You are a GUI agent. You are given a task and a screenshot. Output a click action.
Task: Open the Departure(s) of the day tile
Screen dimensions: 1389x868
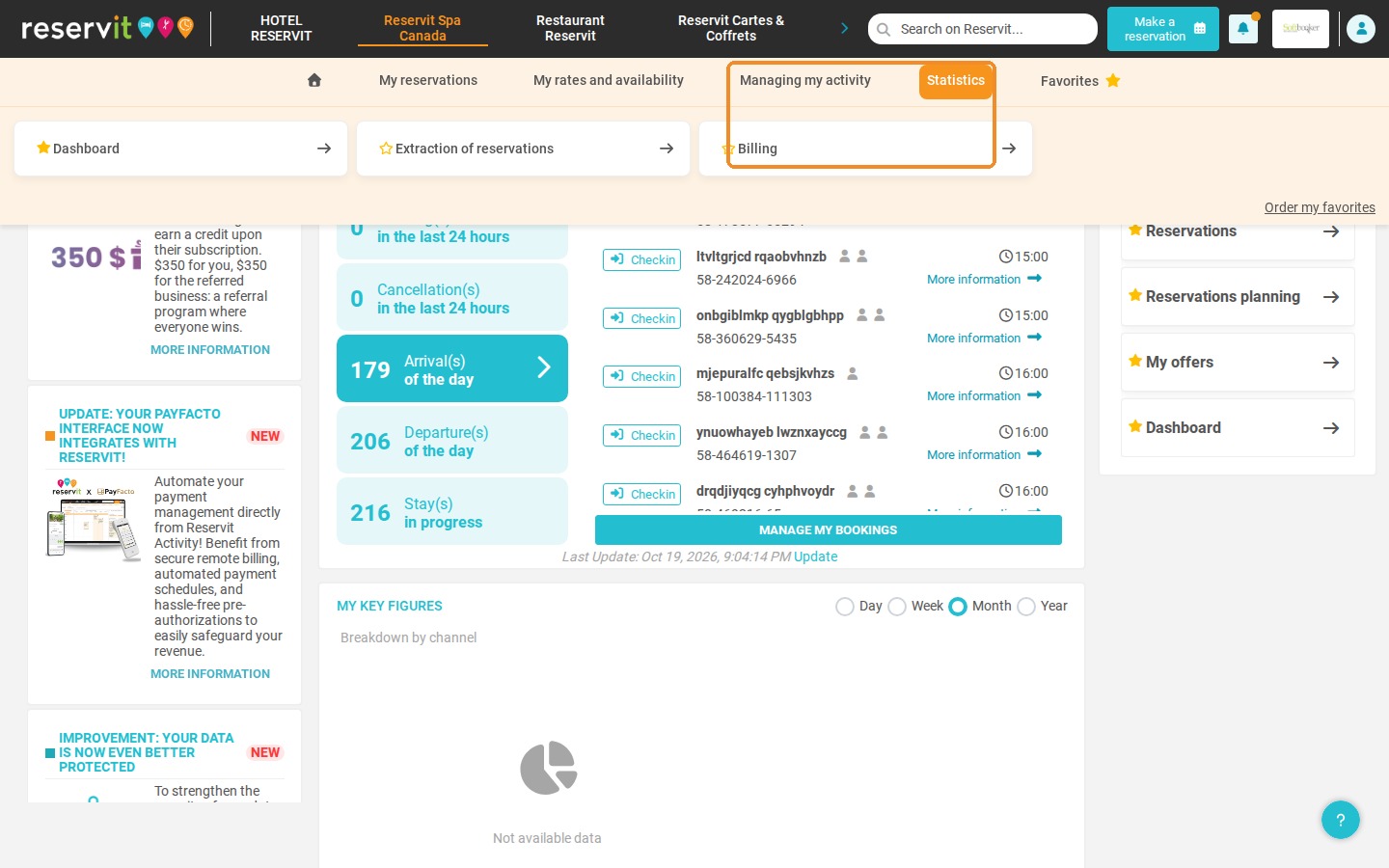coord(452,440)
